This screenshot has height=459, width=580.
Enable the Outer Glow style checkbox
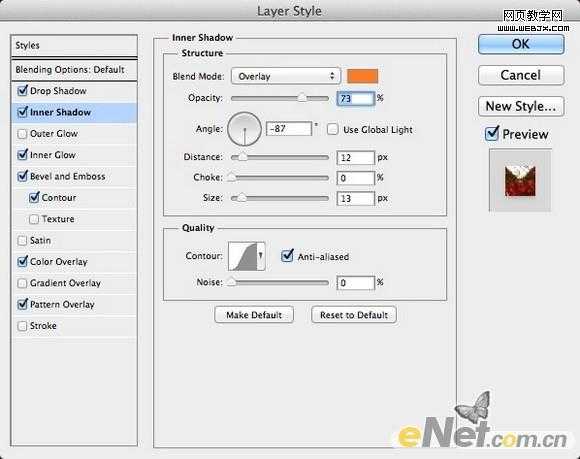pos(22,134)
